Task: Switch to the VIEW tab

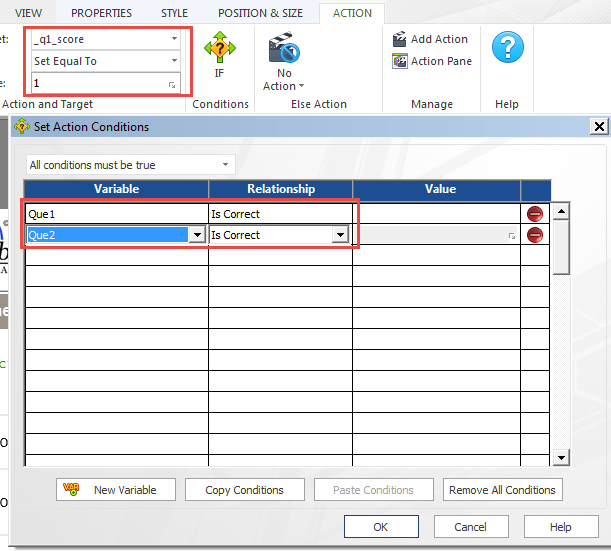Action: 28,13
